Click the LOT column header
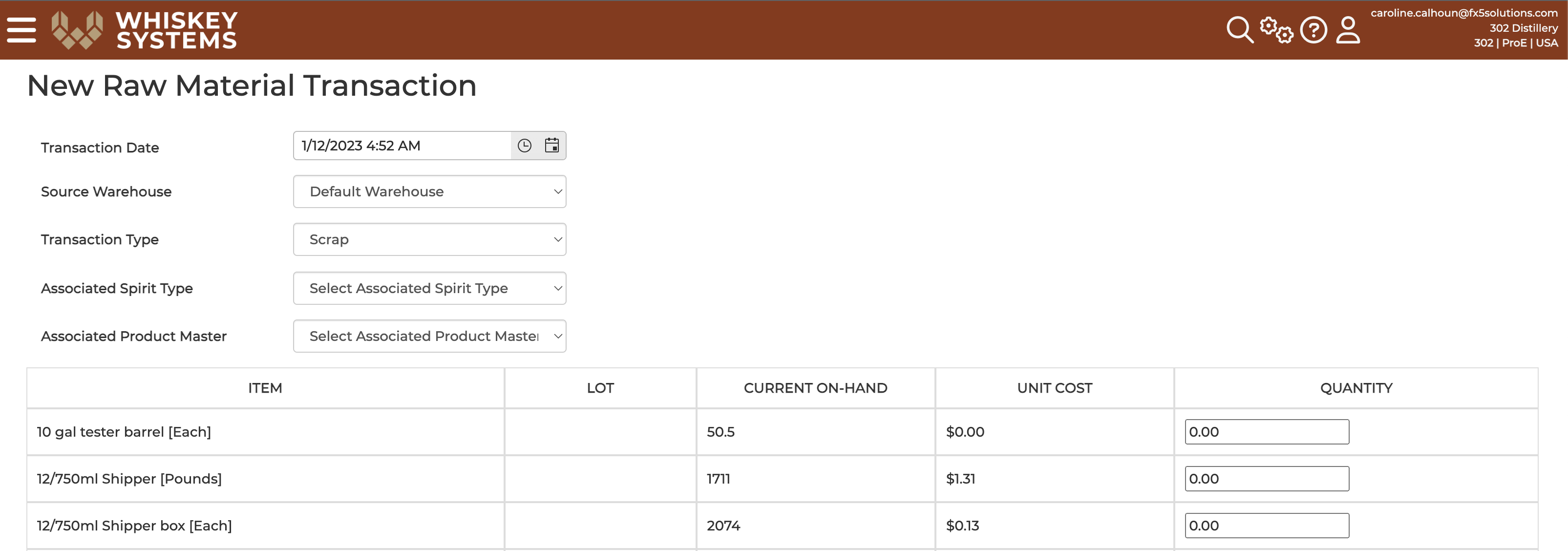 (x=600, y=388)
